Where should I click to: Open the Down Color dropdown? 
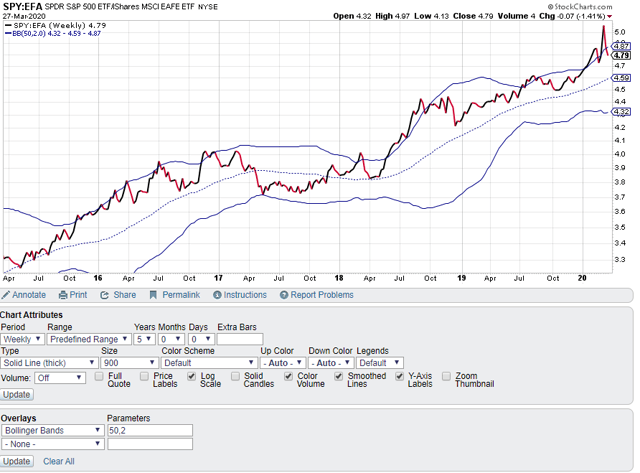pos(331,363)
